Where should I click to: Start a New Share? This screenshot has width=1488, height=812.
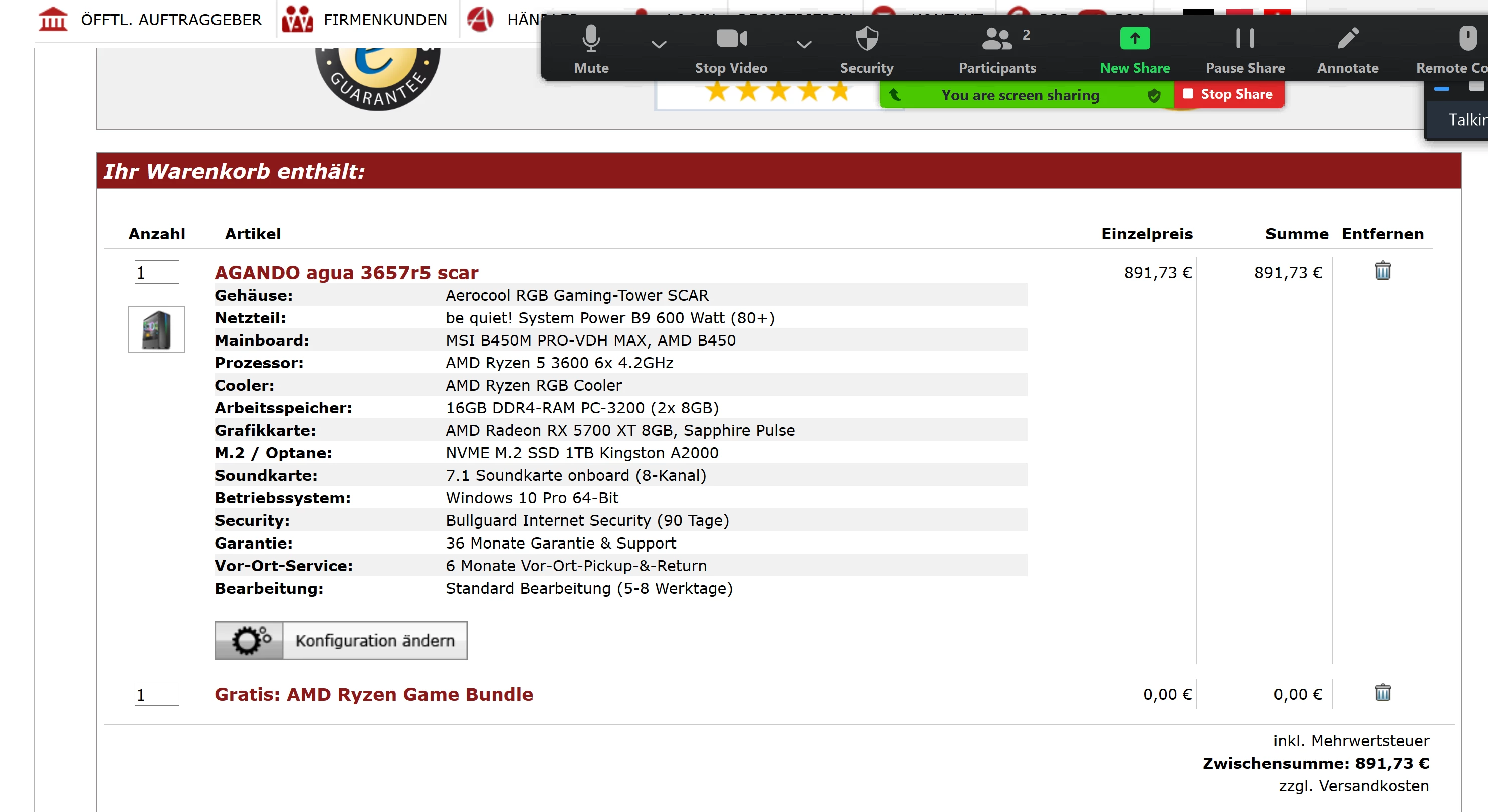(x=1134, y=49)
